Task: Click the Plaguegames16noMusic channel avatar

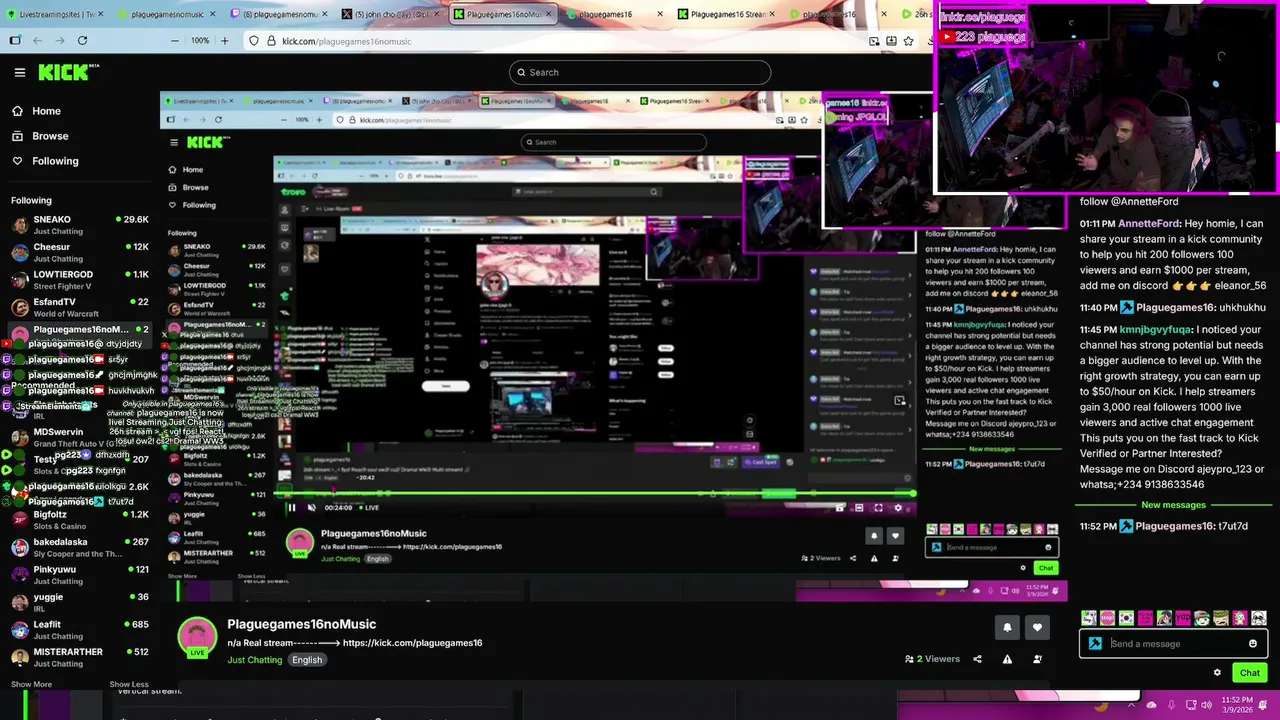Action: pos(197,637)
